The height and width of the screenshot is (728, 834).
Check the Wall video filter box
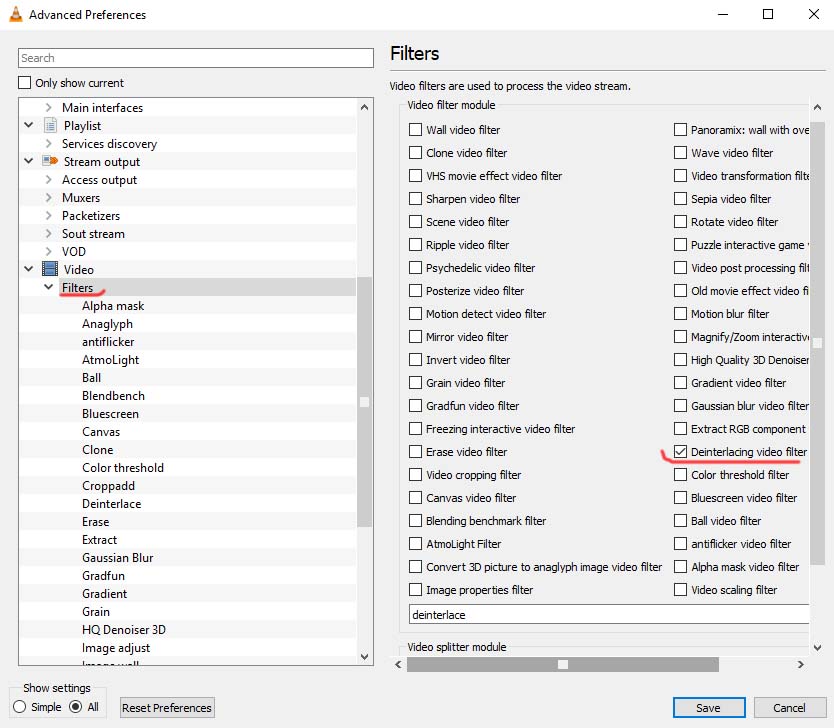click(415, 130)
